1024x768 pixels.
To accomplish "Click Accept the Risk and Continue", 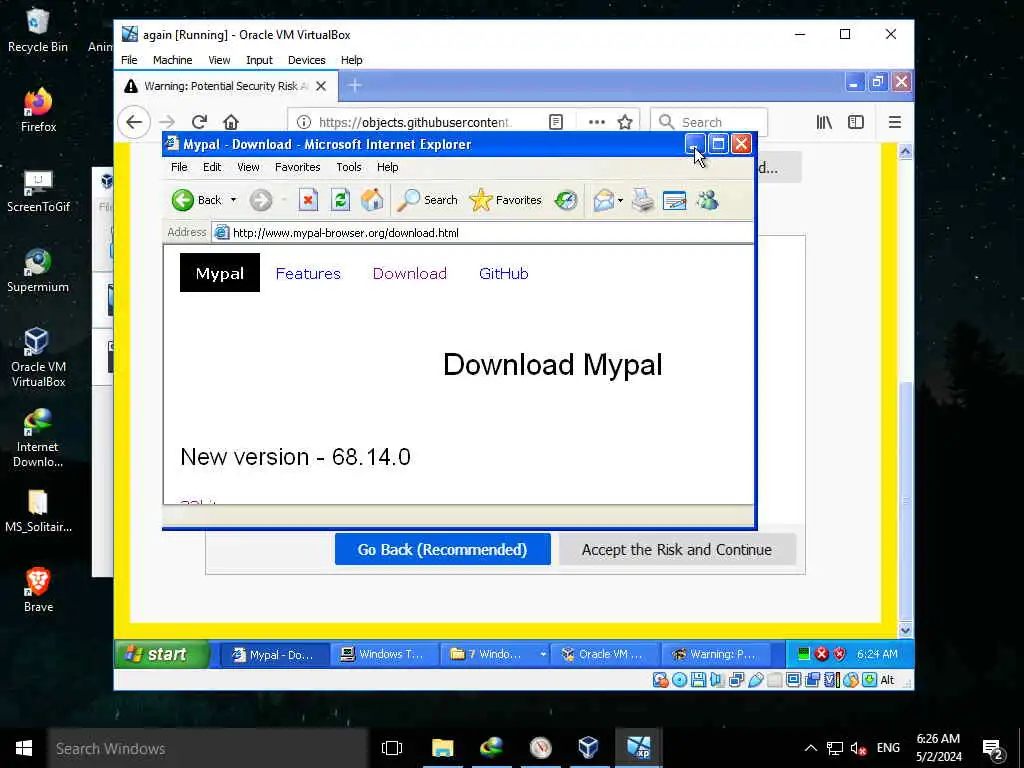I will coord(677,550).
